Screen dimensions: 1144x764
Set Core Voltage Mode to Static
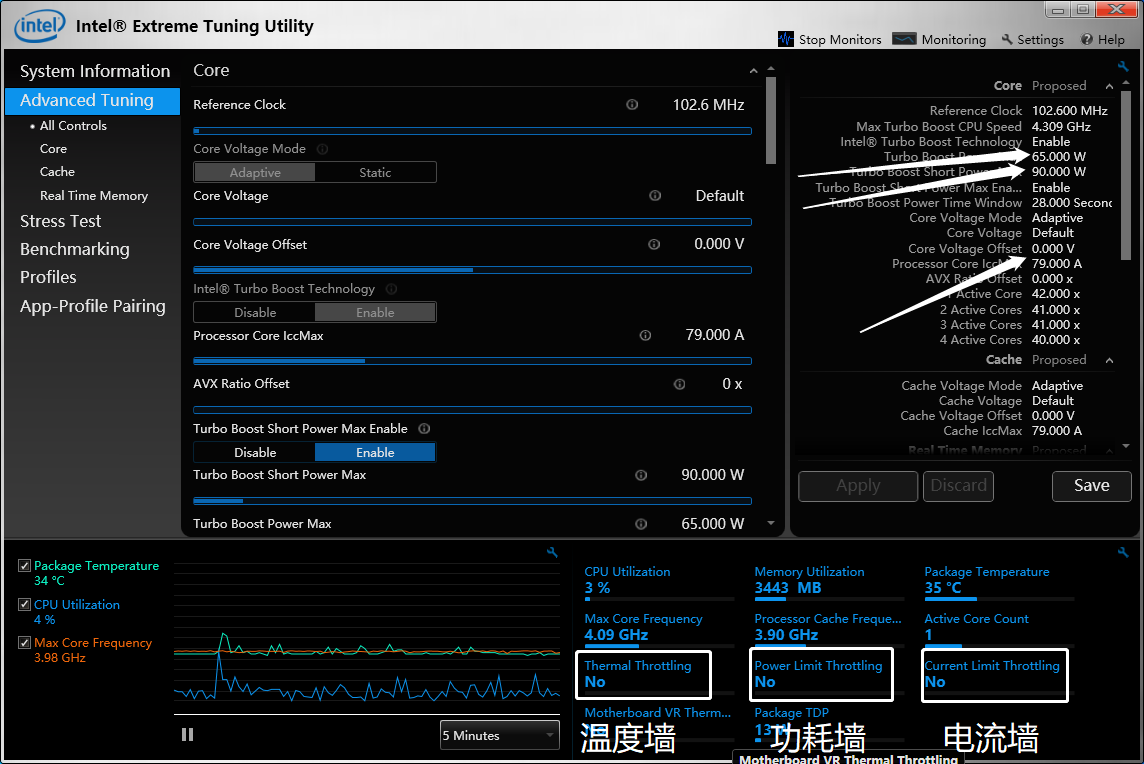click(375, 172)
